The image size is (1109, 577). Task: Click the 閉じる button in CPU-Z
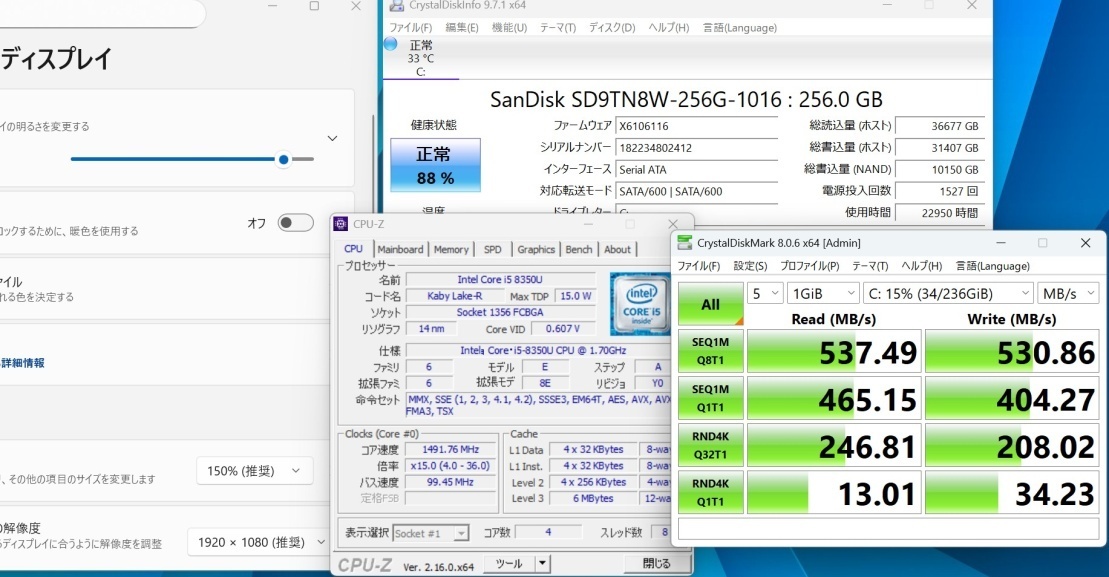pos(656,563)
